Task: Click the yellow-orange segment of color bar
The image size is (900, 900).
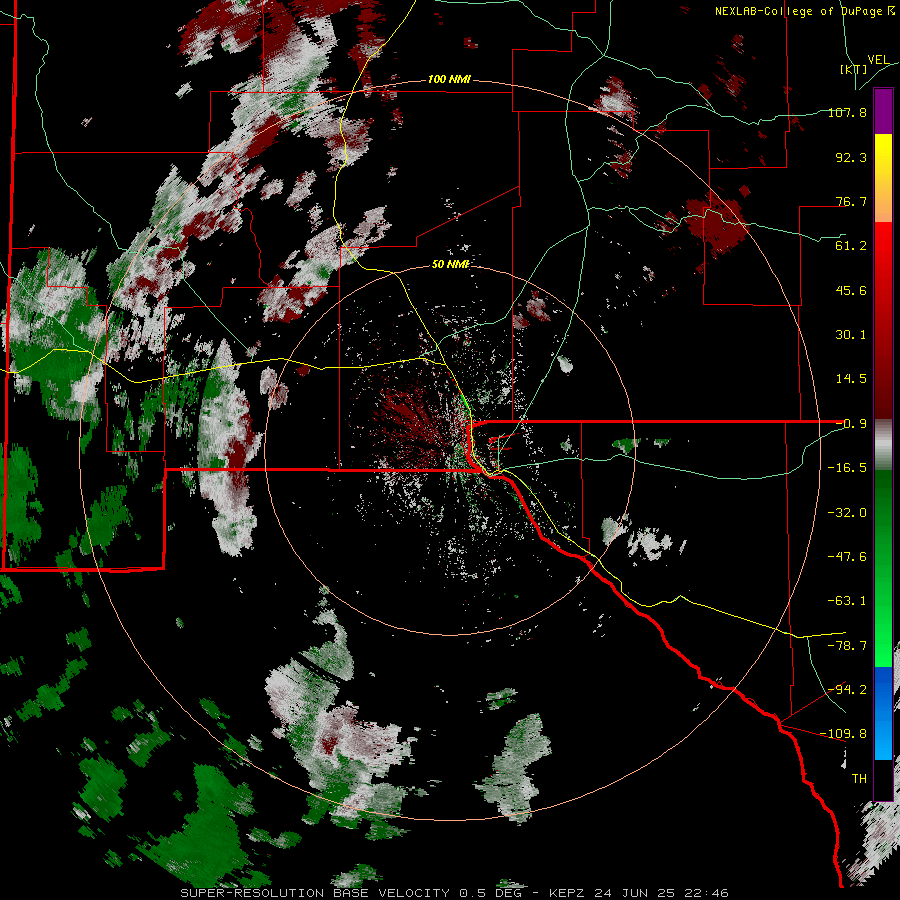Action: 883,178
